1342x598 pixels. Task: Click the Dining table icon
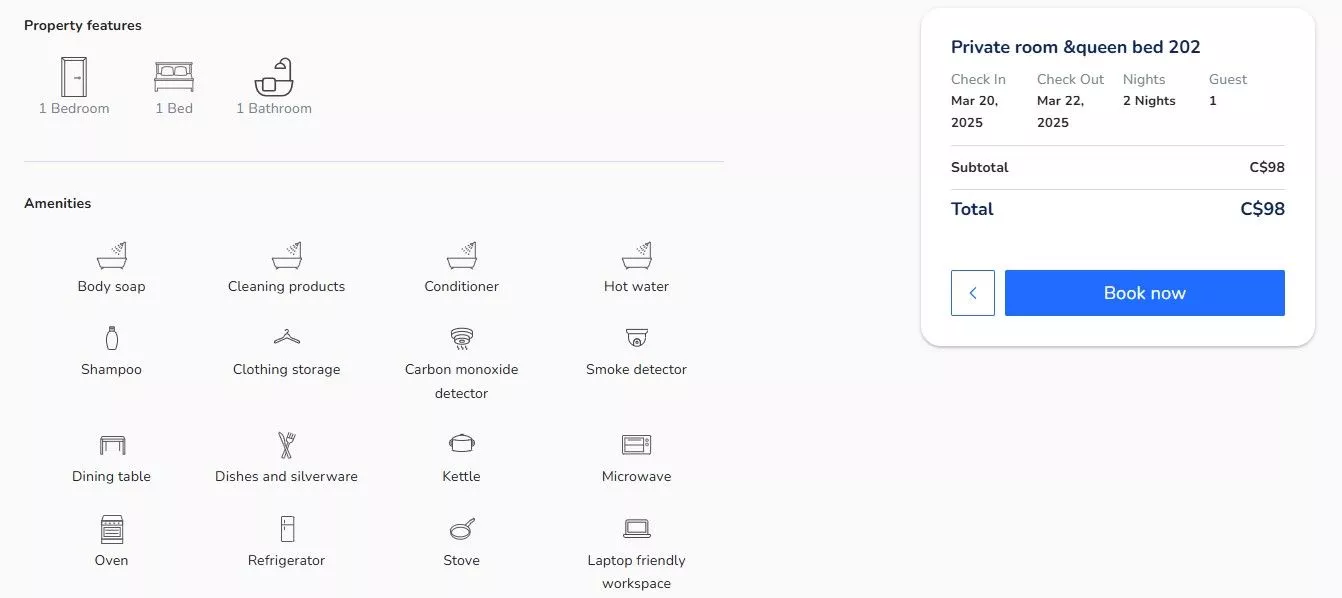pos(112,445)
